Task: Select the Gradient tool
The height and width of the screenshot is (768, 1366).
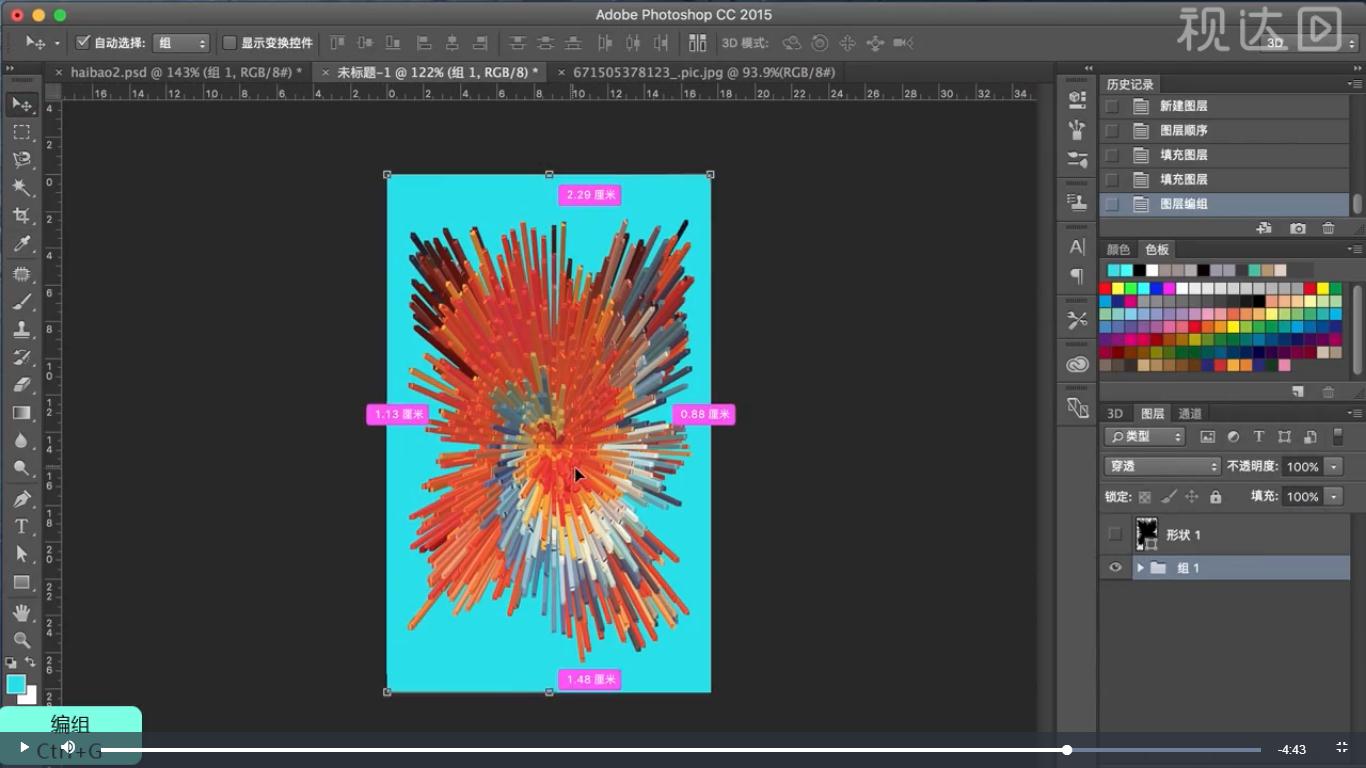Action: point(21,413)
